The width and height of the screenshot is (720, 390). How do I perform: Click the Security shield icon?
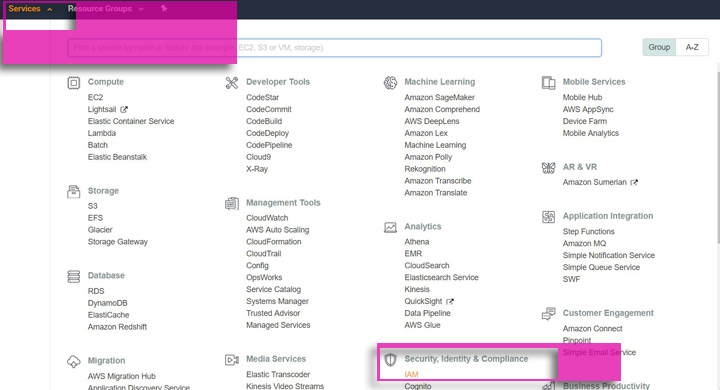(x=390, y=360)
